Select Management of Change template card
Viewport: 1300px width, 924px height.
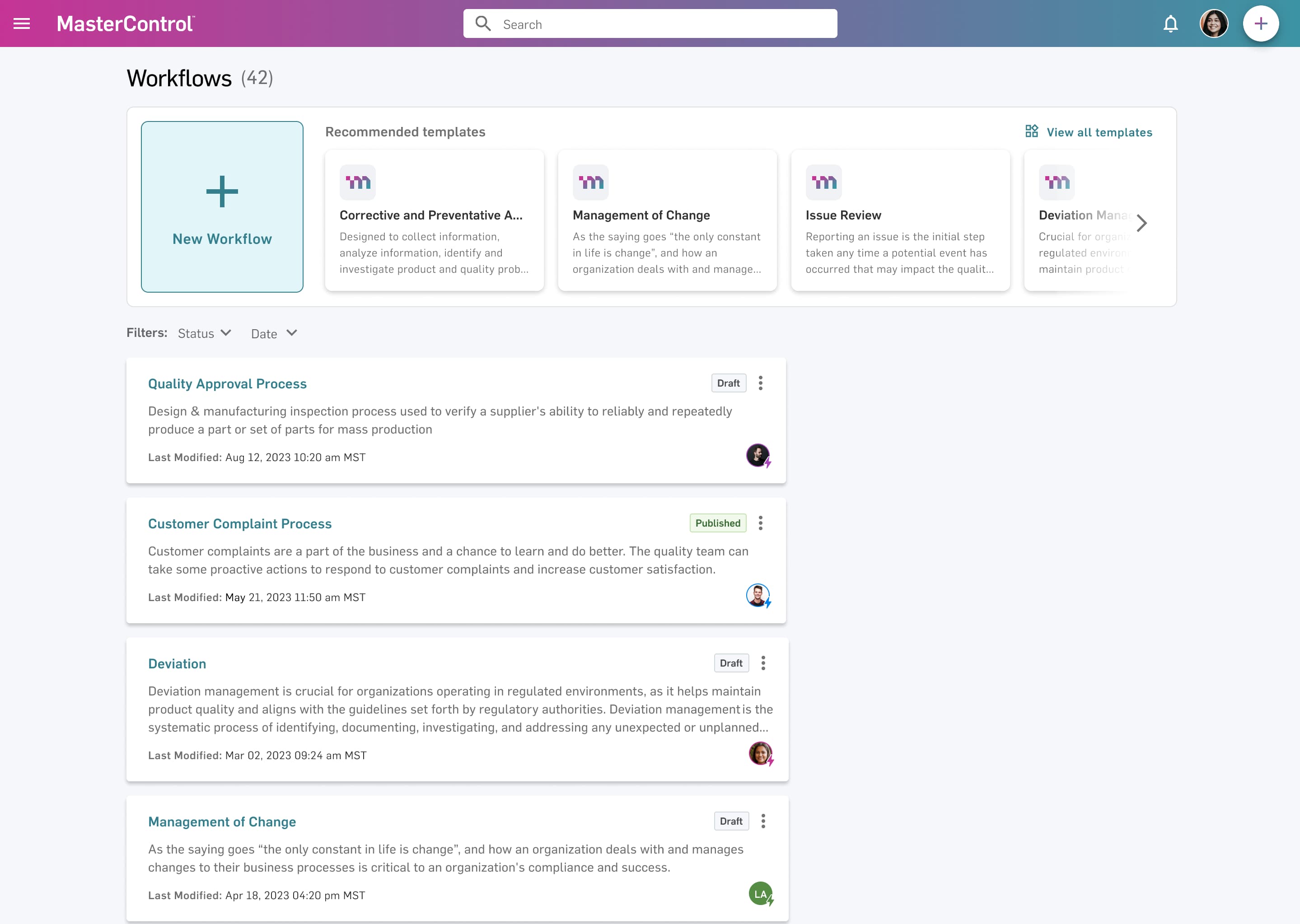(667, 220)
